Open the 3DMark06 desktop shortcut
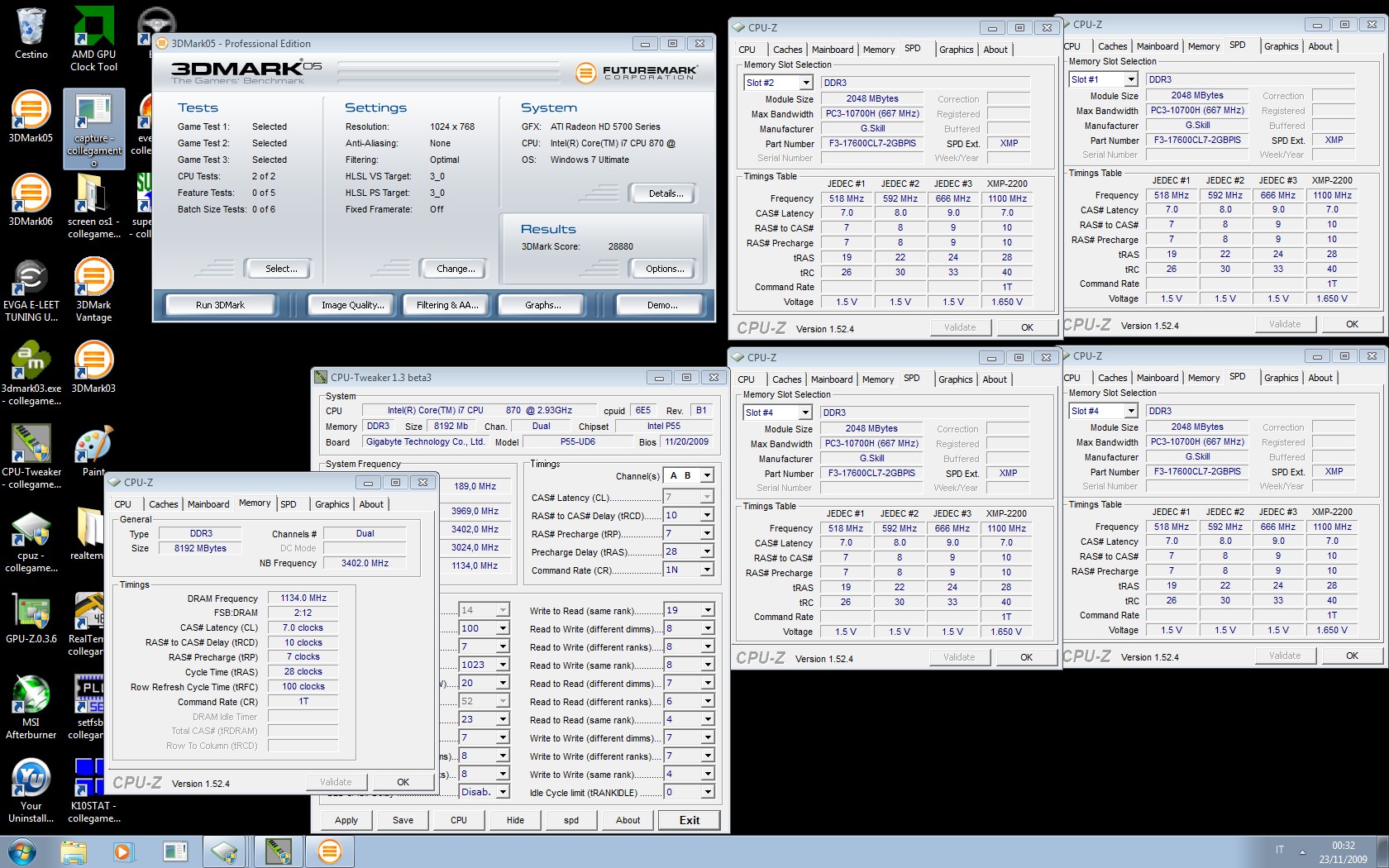Image resolution: width=1389 pixels, height=868 pixels. tap(31, 200)
